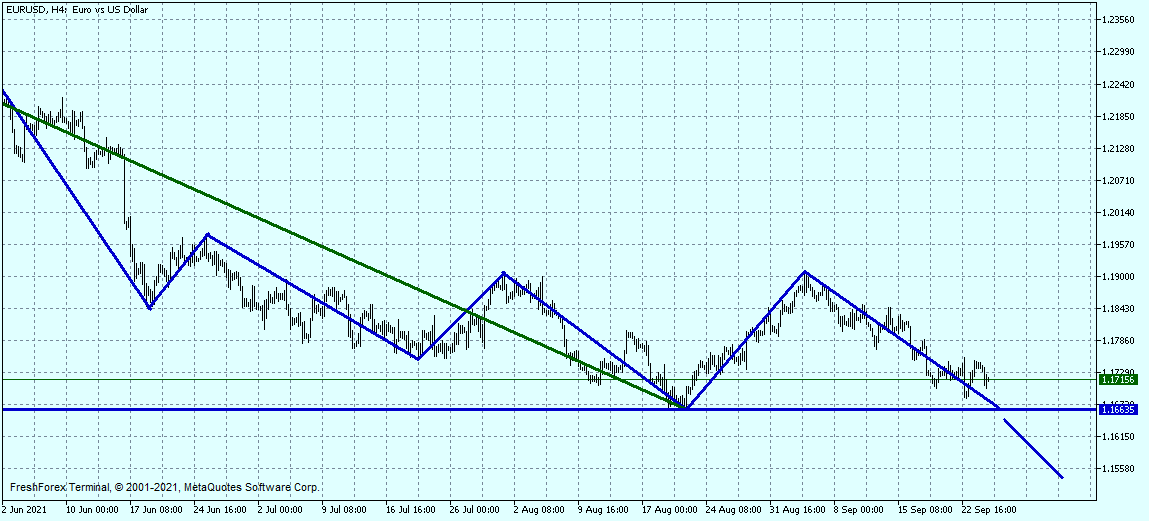The image size is (1149, 521).
Task: Select the 1.17860 price axis label
Action: coord(1118,341)
